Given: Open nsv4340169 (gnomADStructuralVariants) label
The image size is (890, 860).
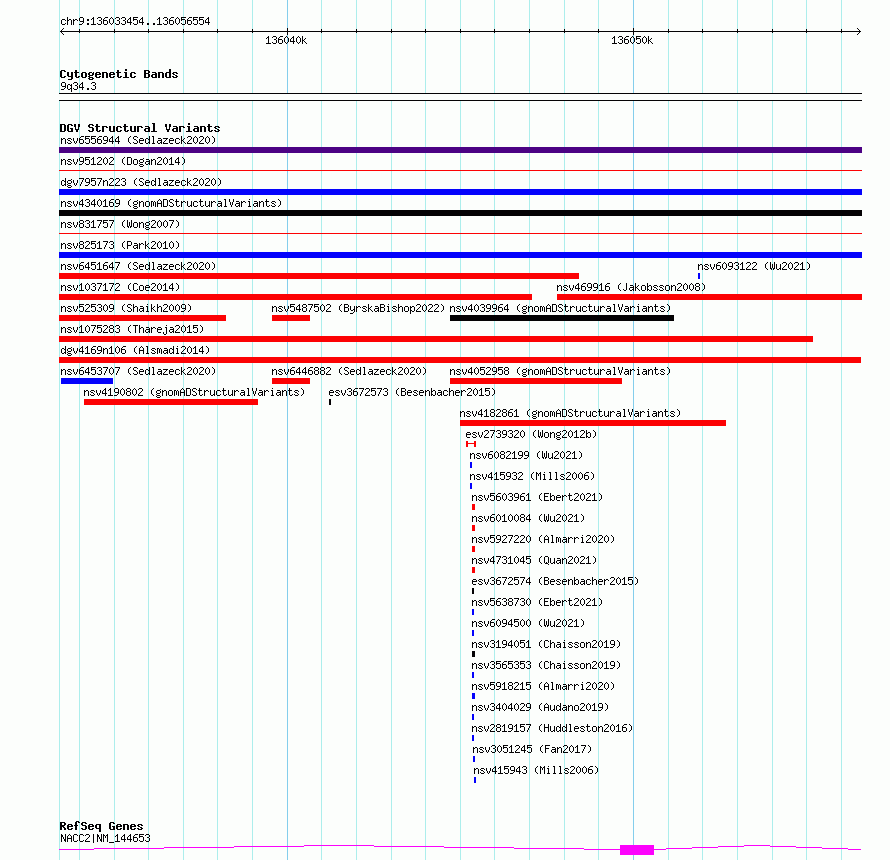Looking at the screenshot, I should pyautogui.click(x=171, y=203).
